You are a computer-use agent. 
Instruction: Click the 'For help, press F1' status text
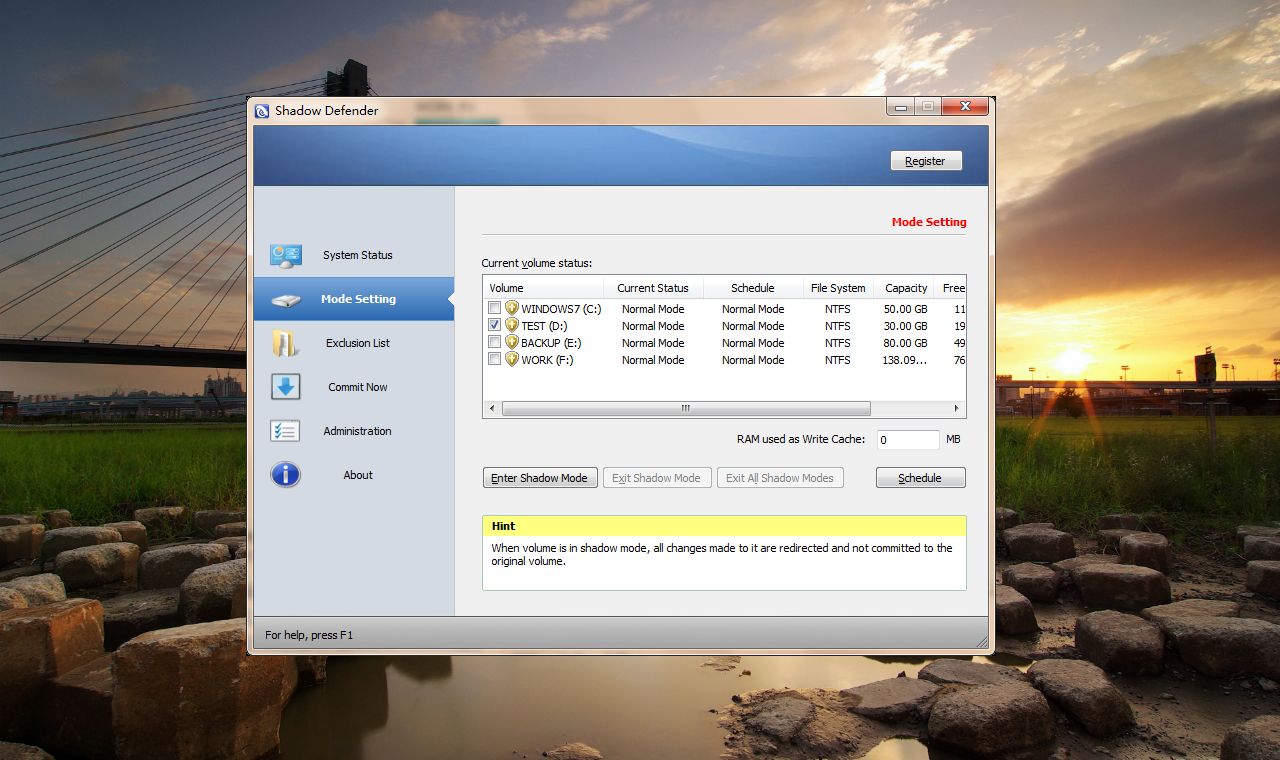point(309,635)
